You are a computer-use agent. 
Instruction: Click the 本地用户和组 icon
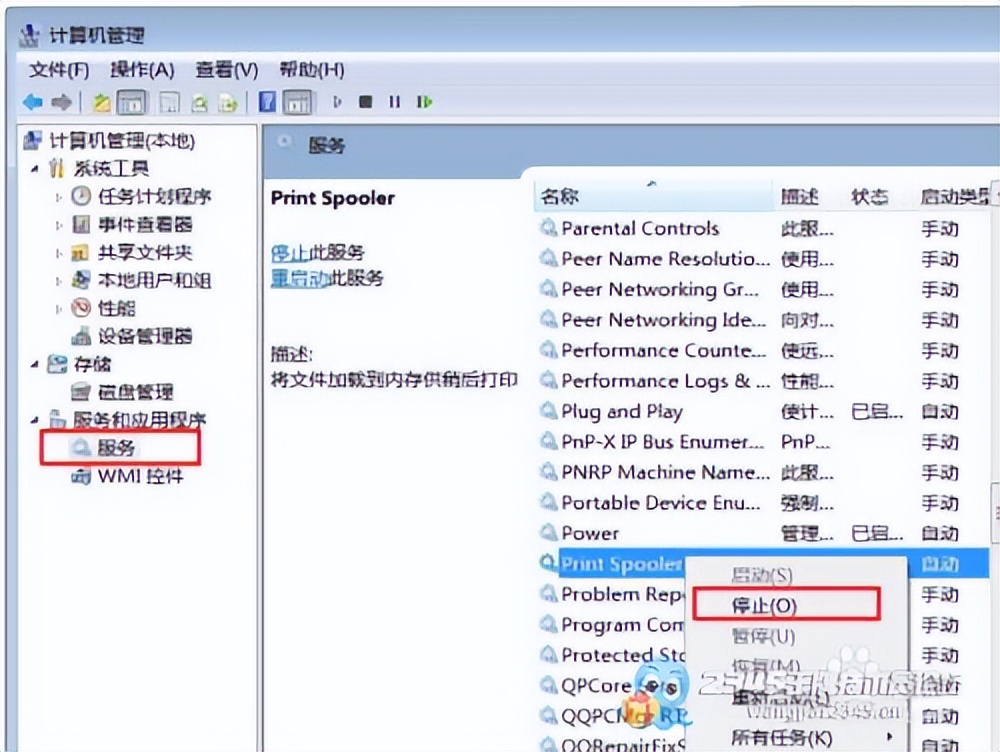click(80, 280)
